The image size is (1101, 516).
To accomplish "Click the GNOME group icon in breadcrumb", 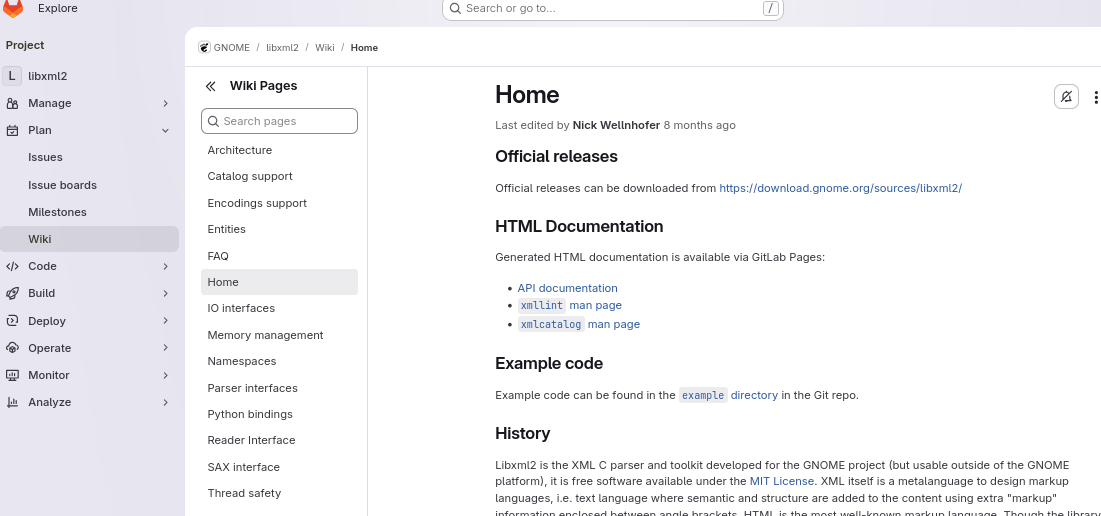I will pos(204,47).
